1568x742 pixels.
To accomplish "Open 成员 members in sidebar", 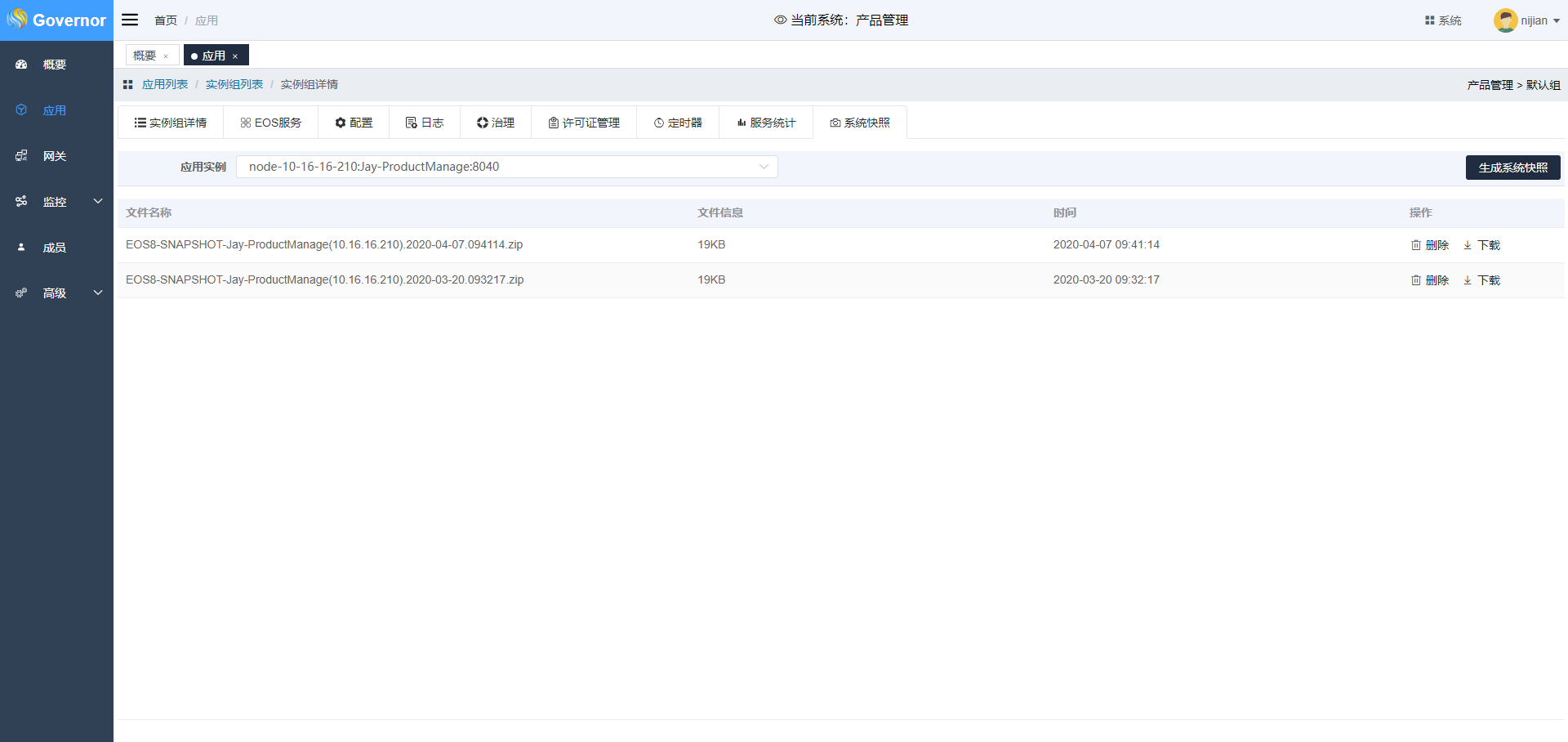I will coord(54,248).
